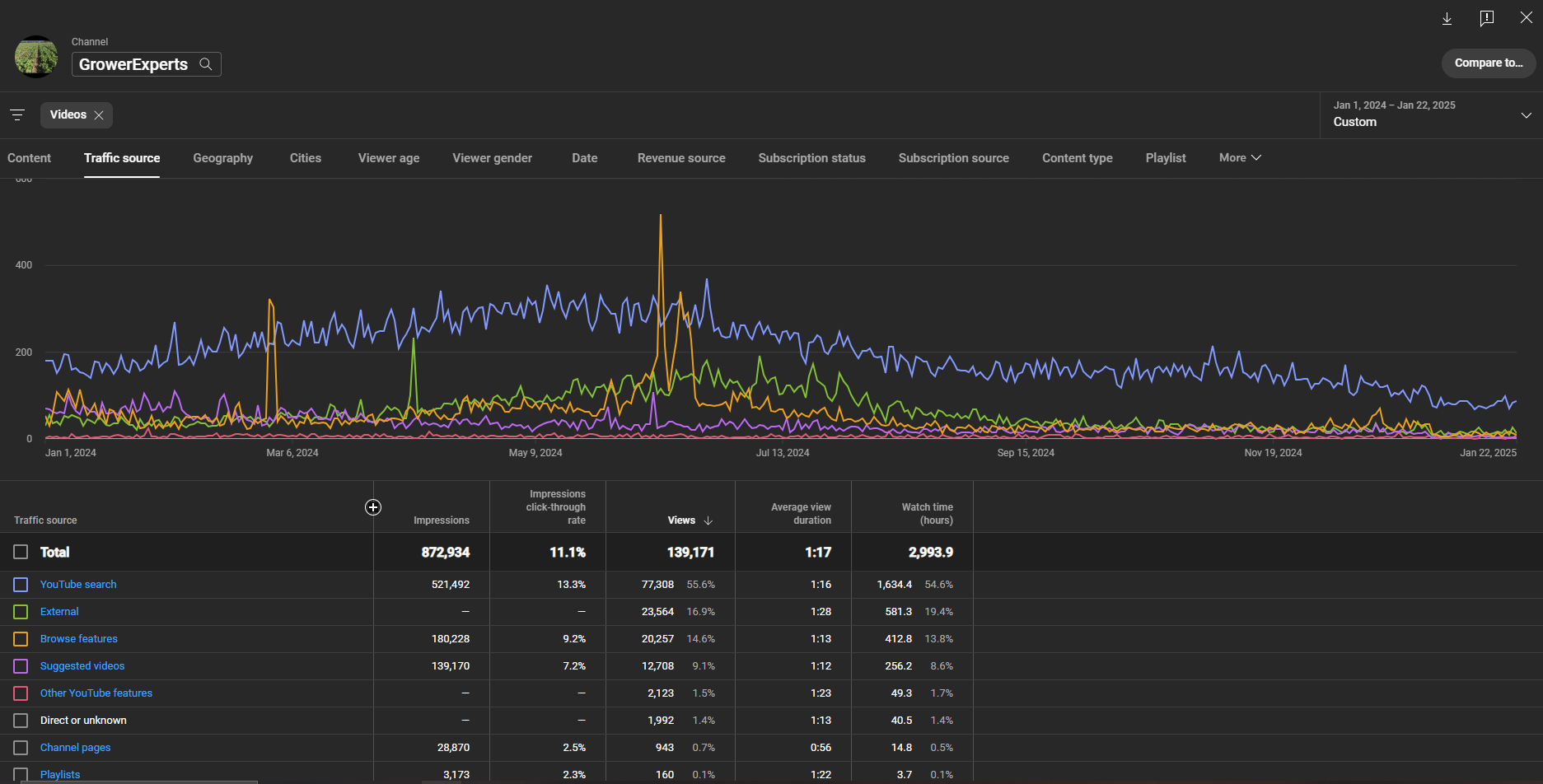Click the Compare to... button
Viewport: 1543px width, 784px height.
coord(1489,63)
